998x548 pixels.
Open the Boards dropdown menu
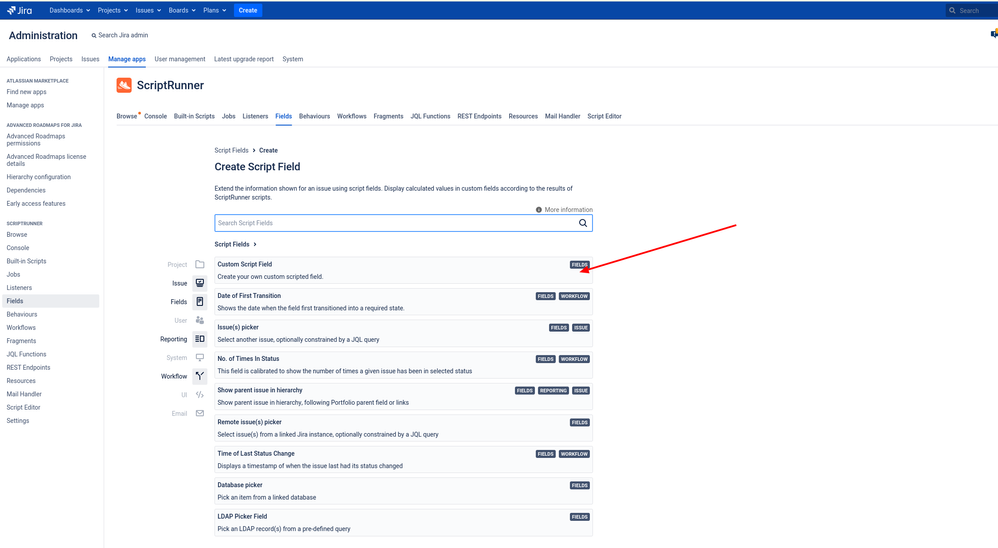coord(181,10)
